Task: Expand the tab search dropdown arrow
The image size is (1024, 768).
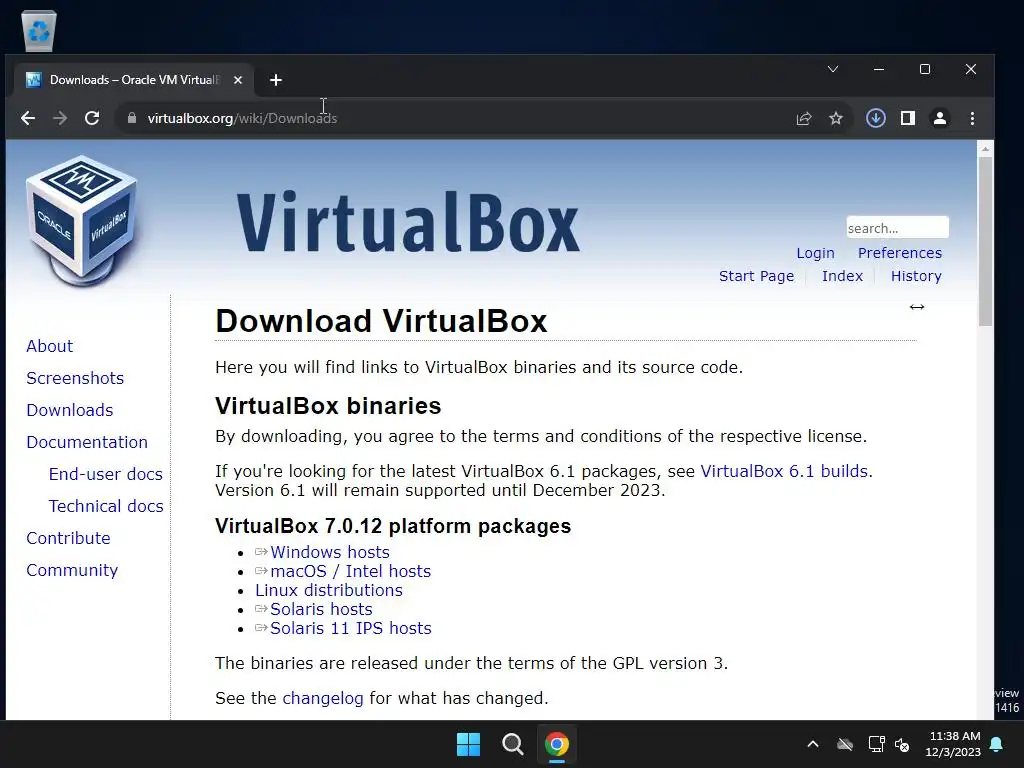Action: click(x=833, y=69)
